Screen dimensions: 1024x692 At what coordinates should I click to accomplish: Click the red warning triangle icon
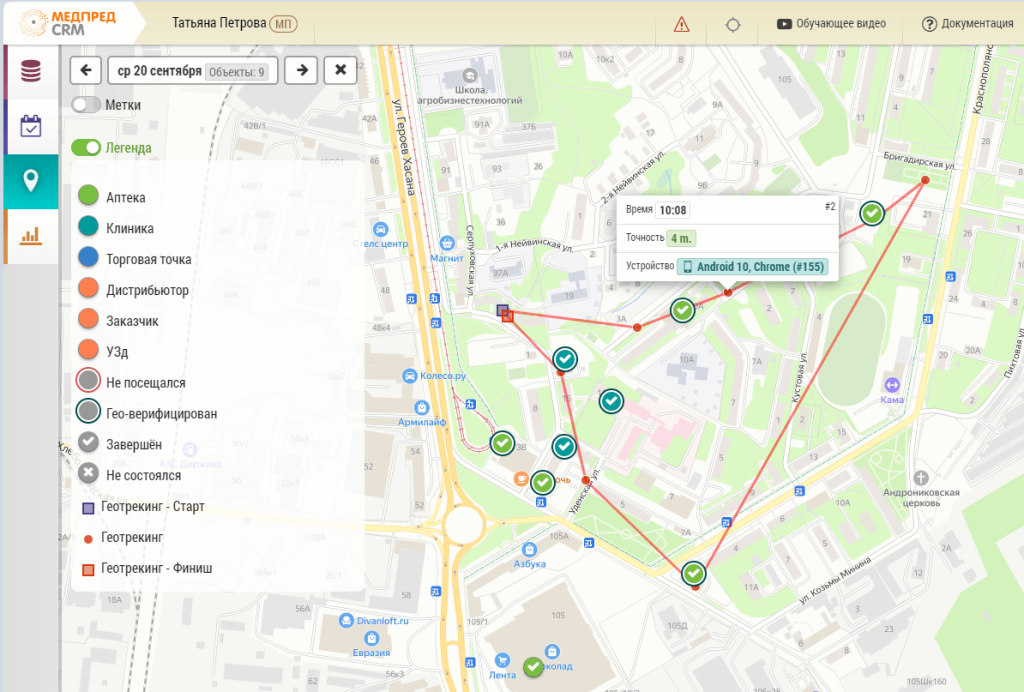(681, 24)
